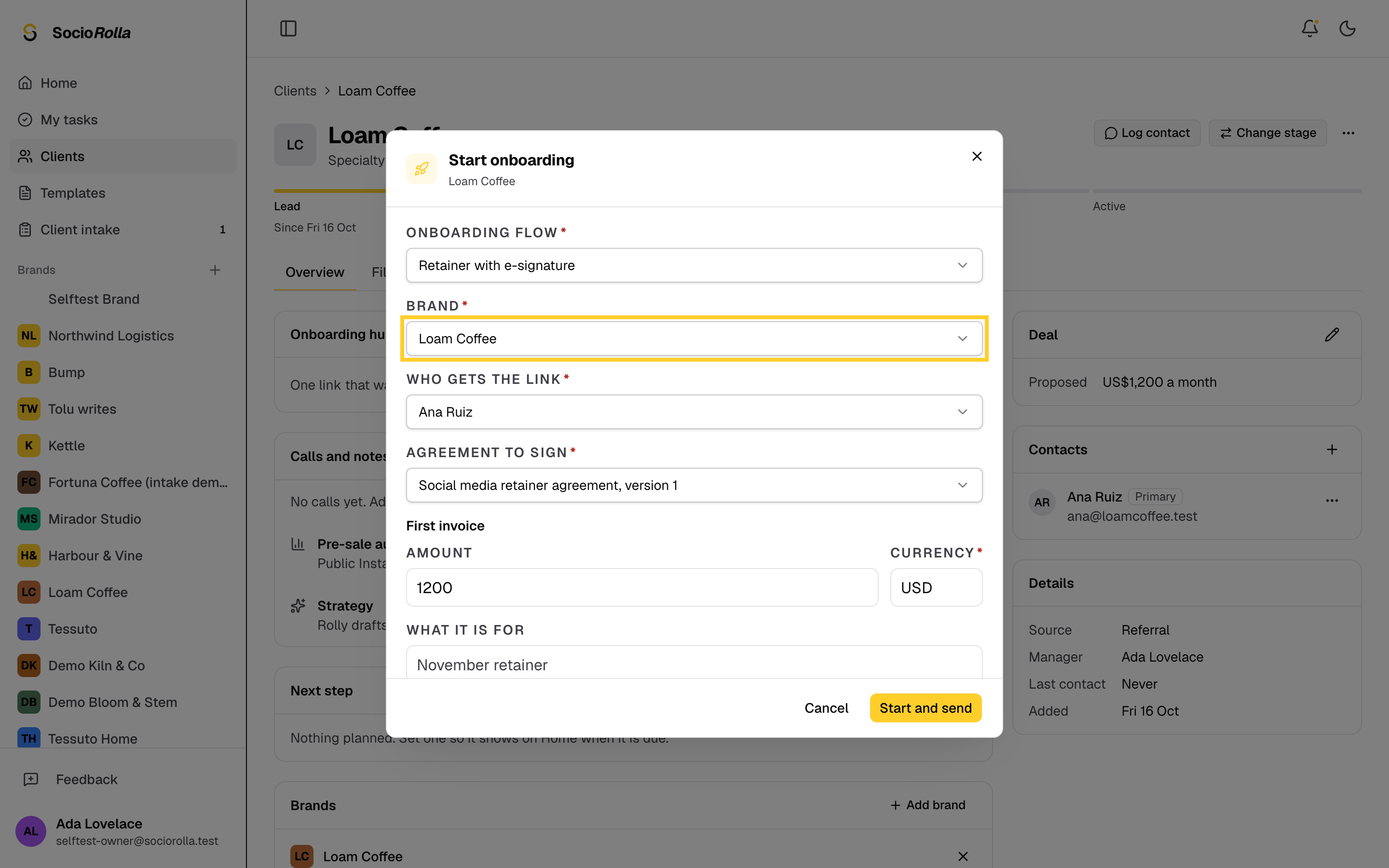The width and height of the screenshot is (1389, 868).
Task: Select Demo Kiln & Co brand
Action: coord(123,665)
